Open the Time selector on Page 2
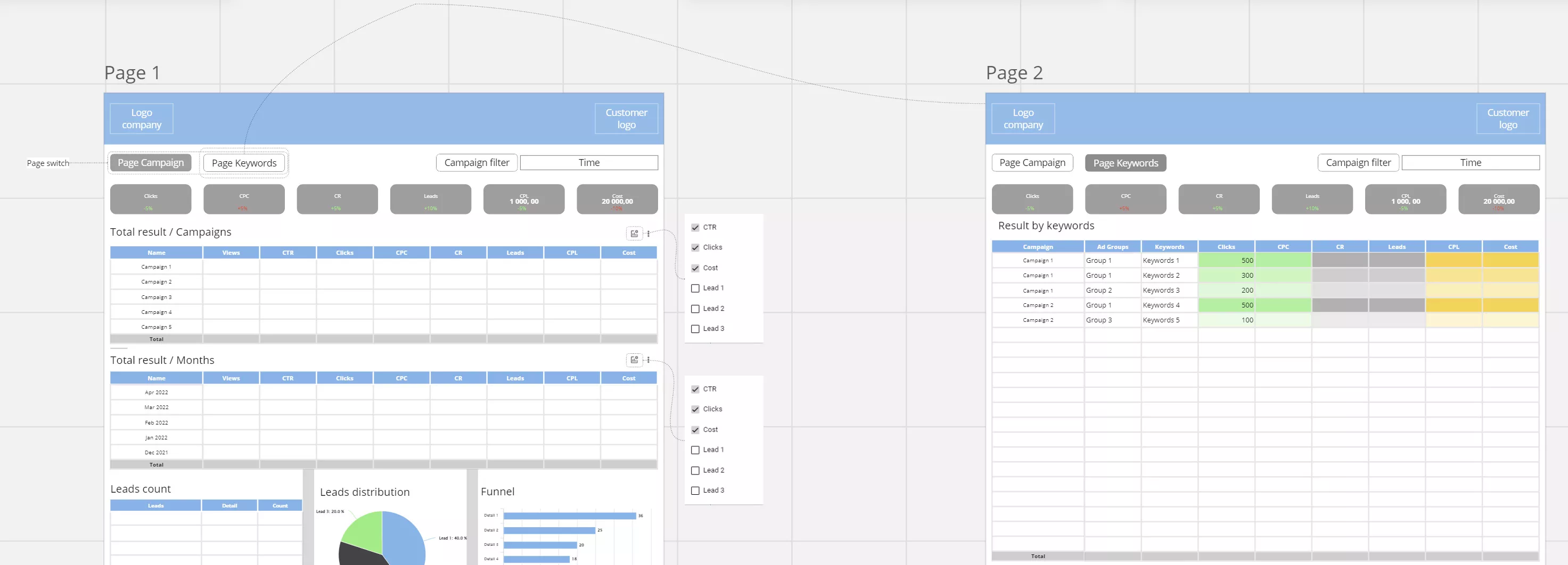The image size is (1568, 565). 1471,162
